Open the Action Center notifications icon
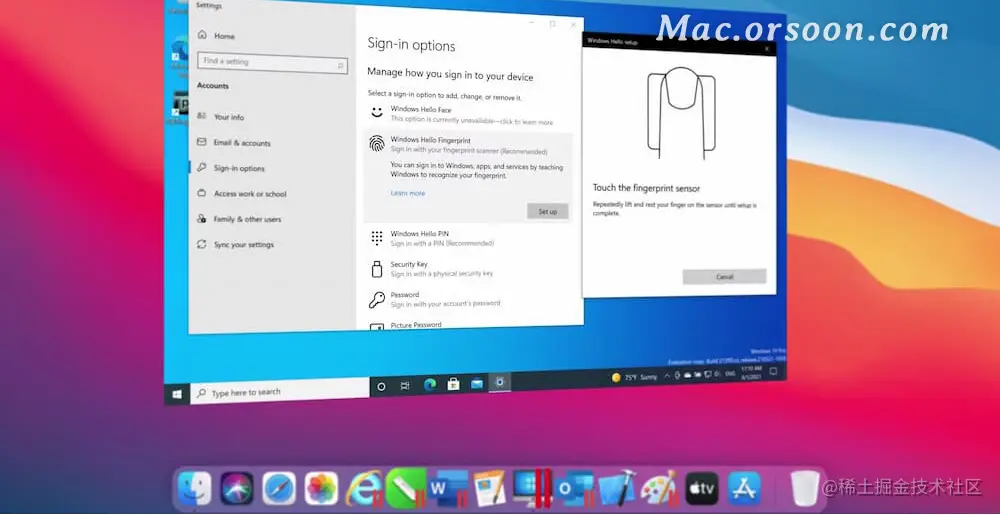The image size is (1000, 515). point(774,370)
